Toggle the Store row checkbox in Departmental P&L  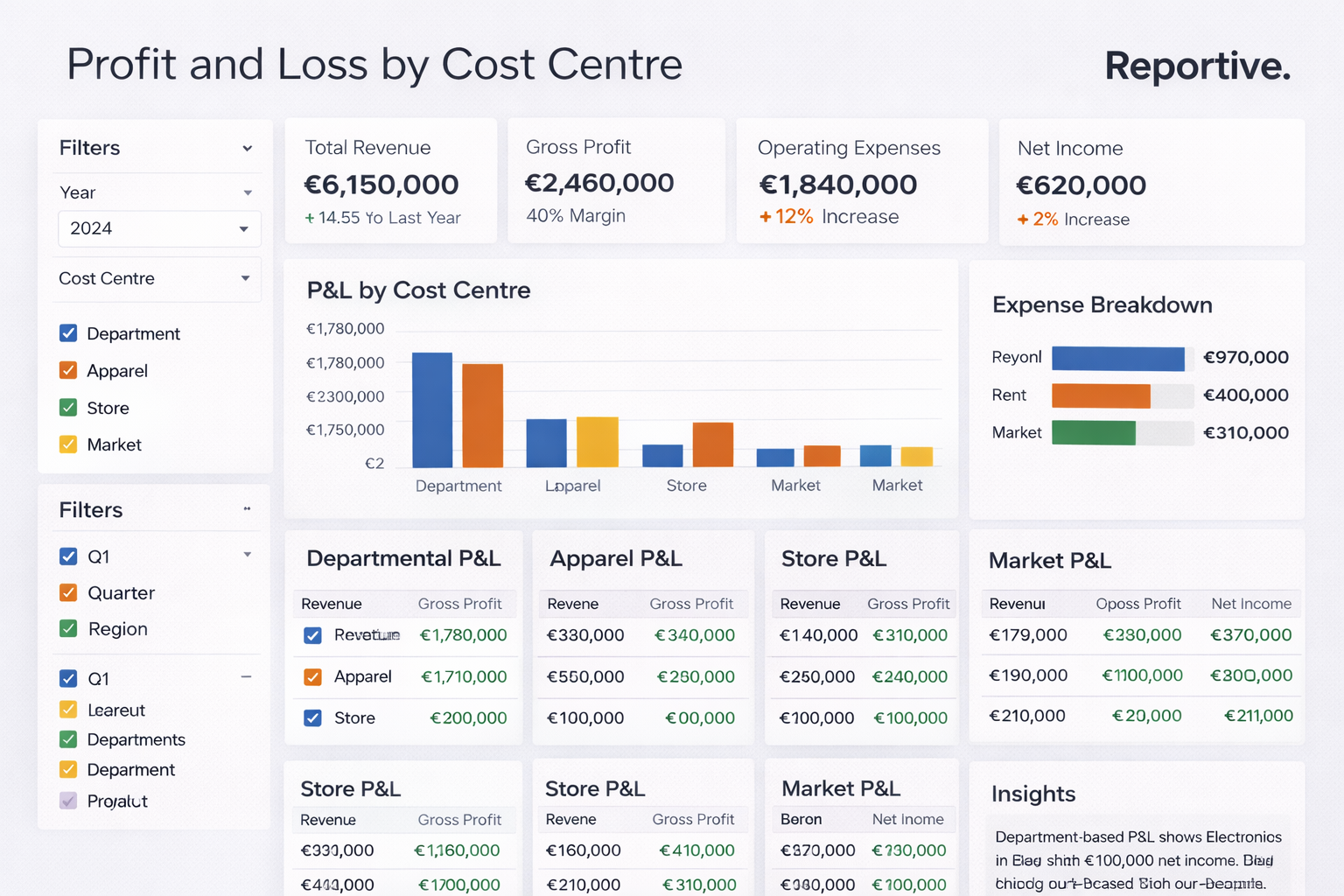click(x=312, y=717)
